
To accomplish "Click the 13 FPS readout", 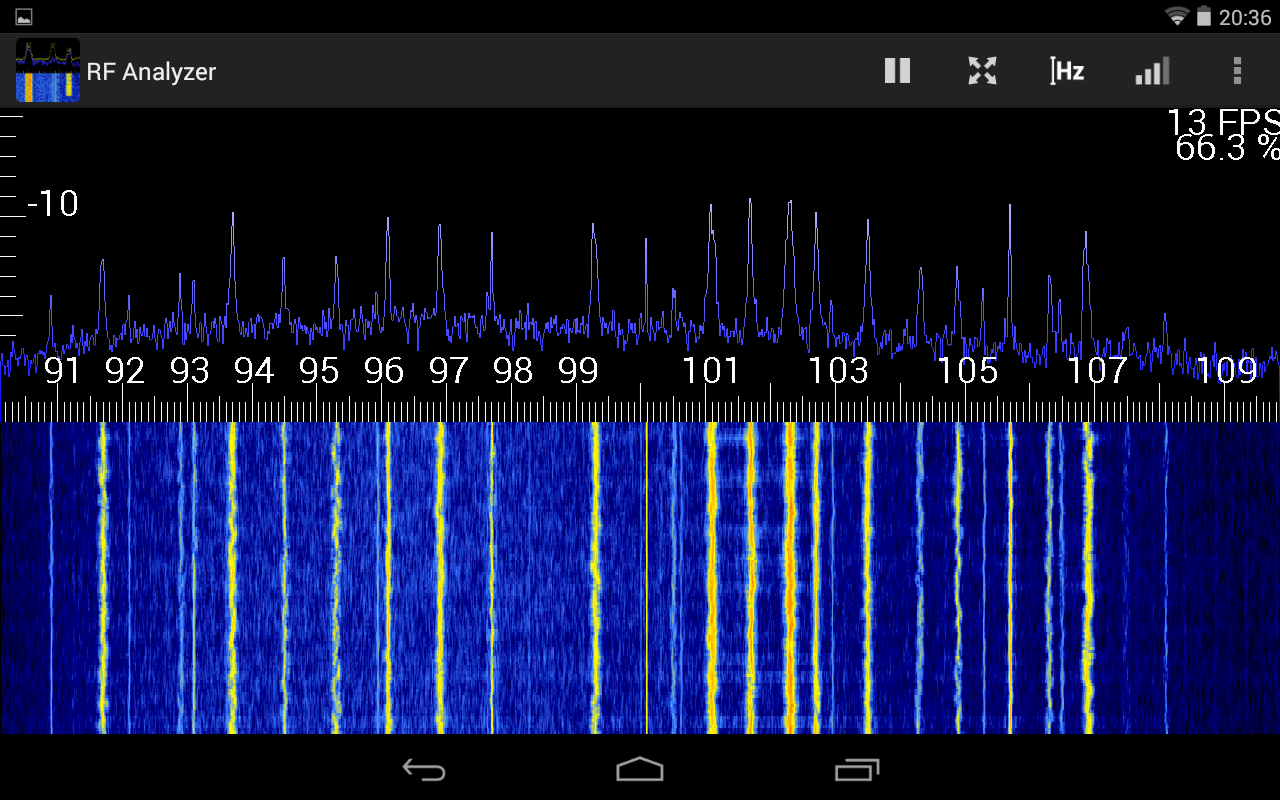I will pos(1223,122).
